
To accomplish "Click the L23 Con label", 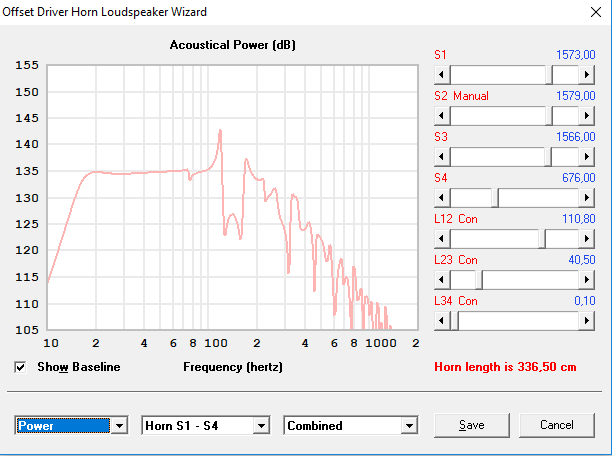I will pyautogui.click(x=456, y=260).
